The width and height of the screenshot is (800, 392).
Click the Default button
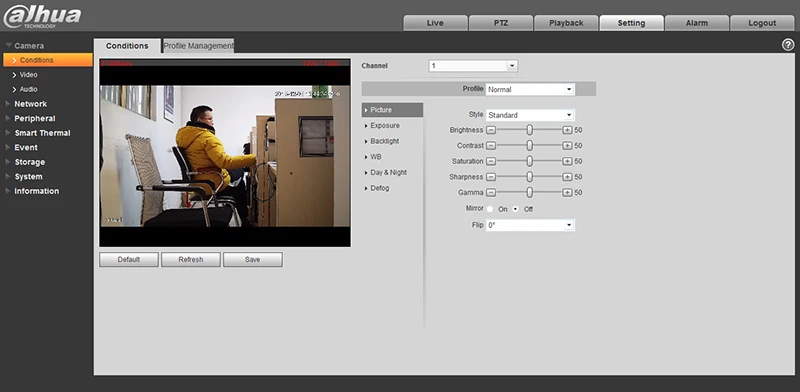129,259
